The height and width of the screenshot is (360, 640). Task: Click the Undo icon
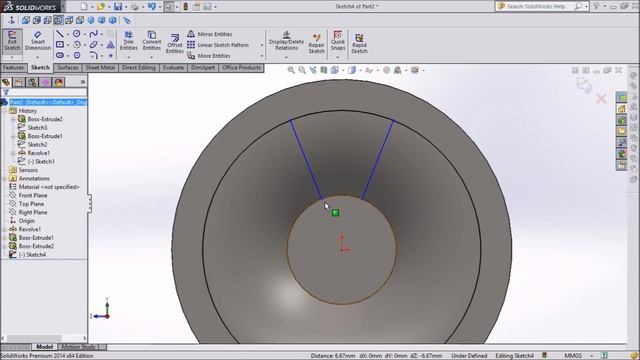[x=152, y=7]
